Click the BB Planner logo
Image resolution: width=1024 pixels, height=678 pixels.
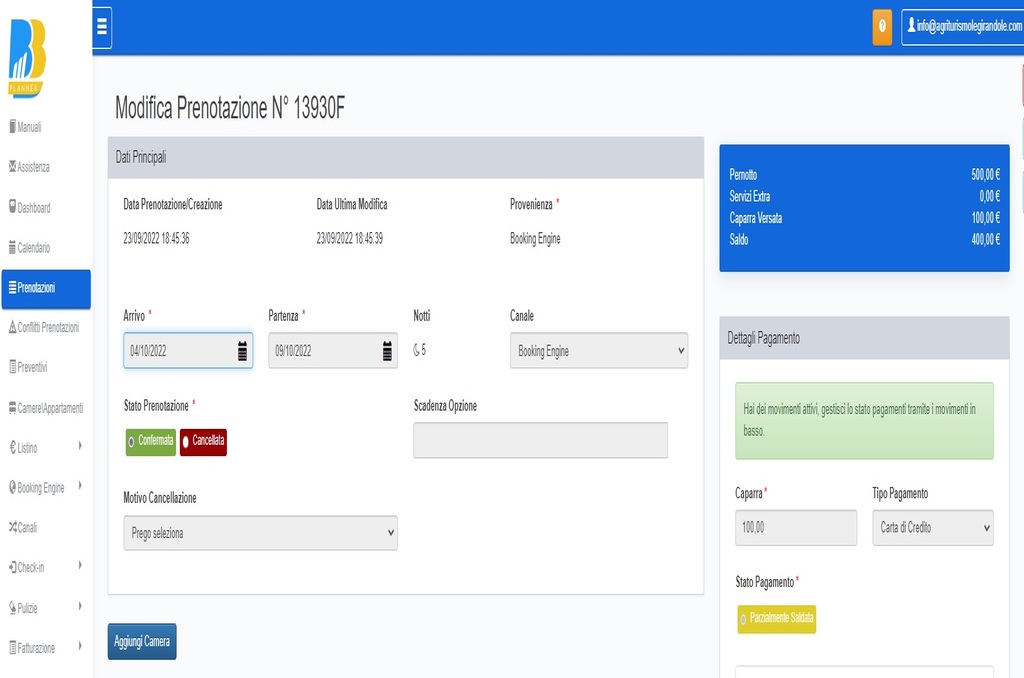[28, 59]
